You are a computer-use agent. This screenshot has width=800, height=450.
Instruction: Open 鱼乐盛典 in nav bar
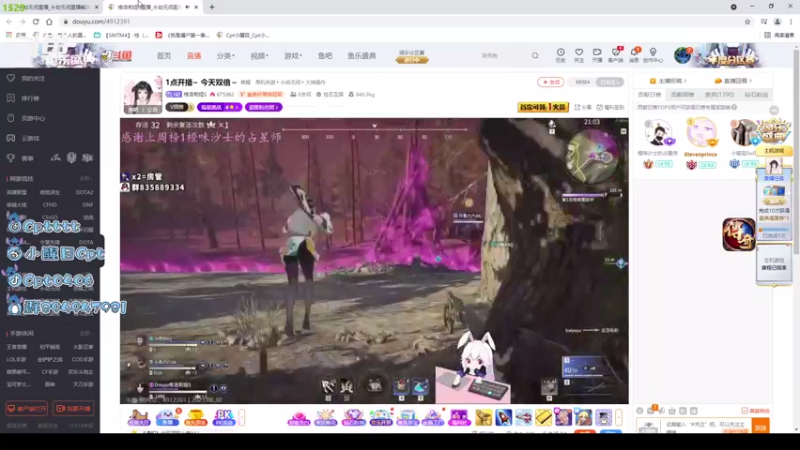point(362,56)
